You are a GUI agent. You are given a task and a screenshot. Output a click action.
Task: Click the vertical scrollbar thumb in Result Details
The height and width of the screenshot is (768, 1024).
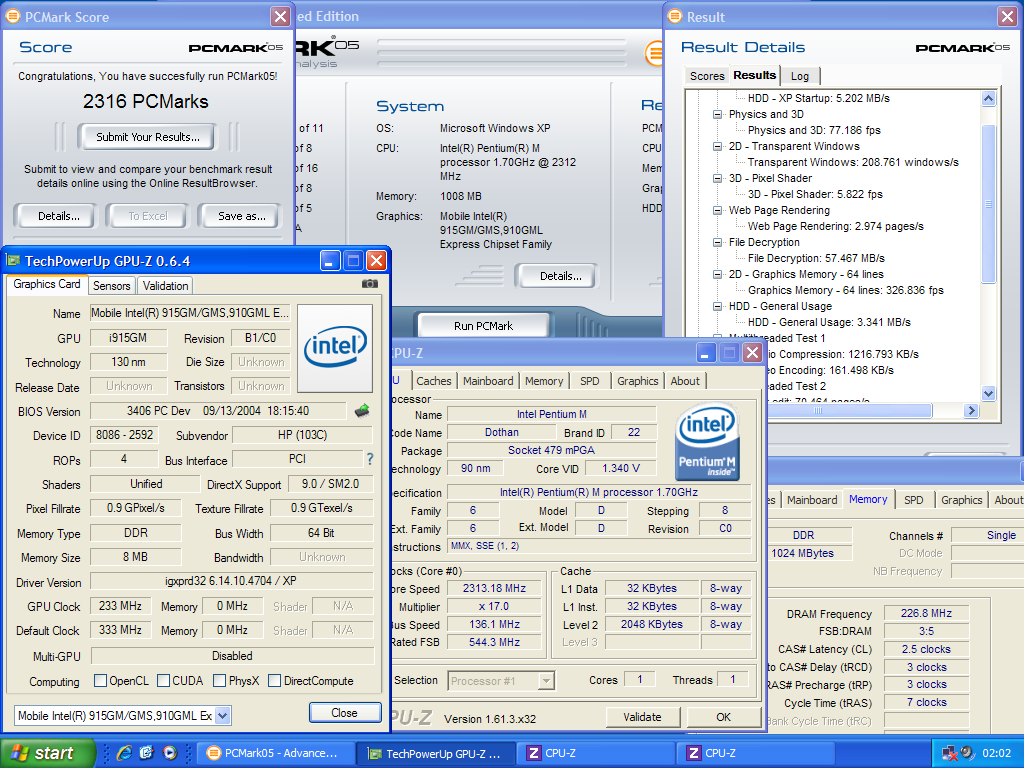tap(988, 204)
